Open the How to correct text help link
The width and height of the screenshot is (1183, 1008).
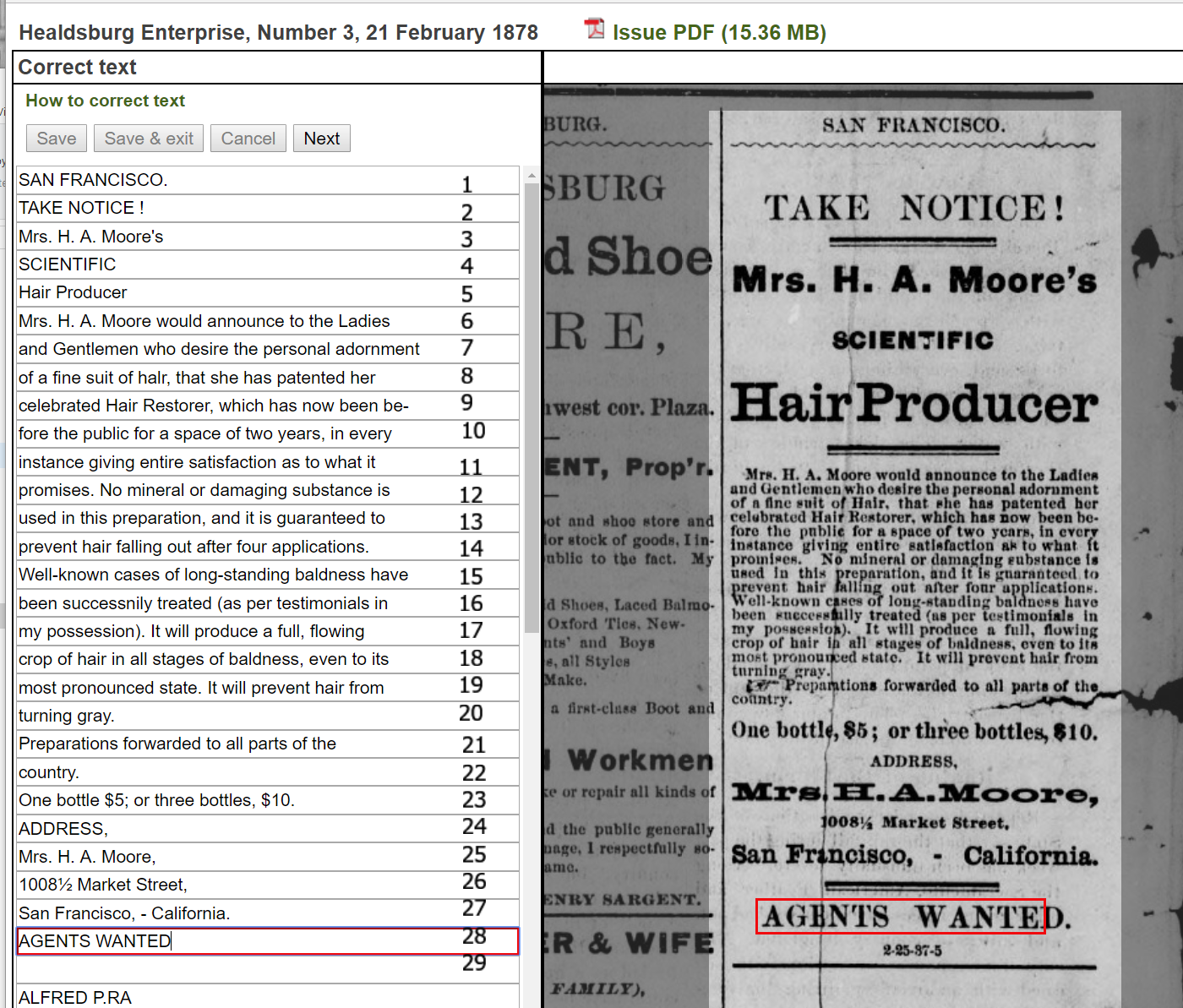[x=105, y=101]
